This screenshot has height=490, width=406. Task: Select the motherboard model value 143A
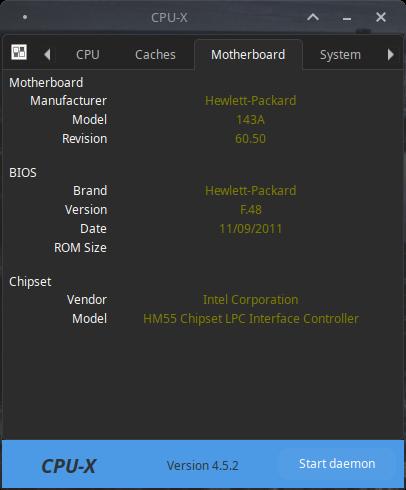pyautogui.click(x=250, y=120)
